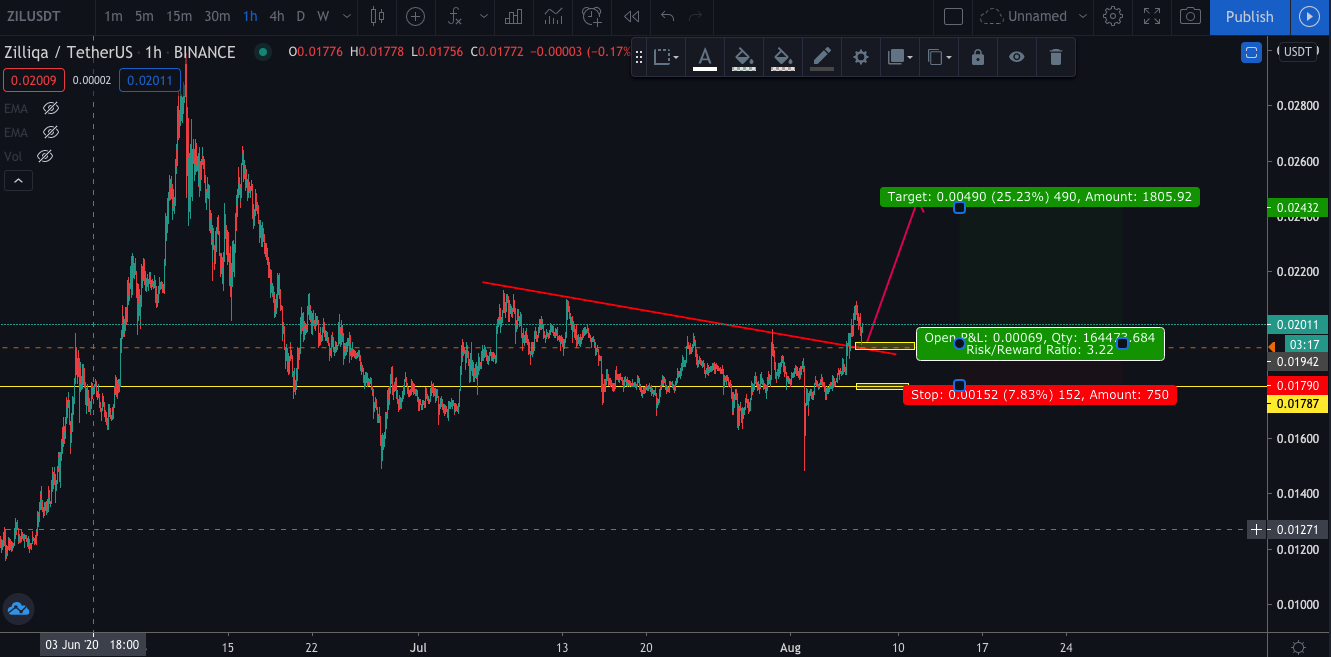The height and width of the screenshot is (657, 1331).
Task: Delete the selected drawing with trash icon
Action: pos(1055,57)
